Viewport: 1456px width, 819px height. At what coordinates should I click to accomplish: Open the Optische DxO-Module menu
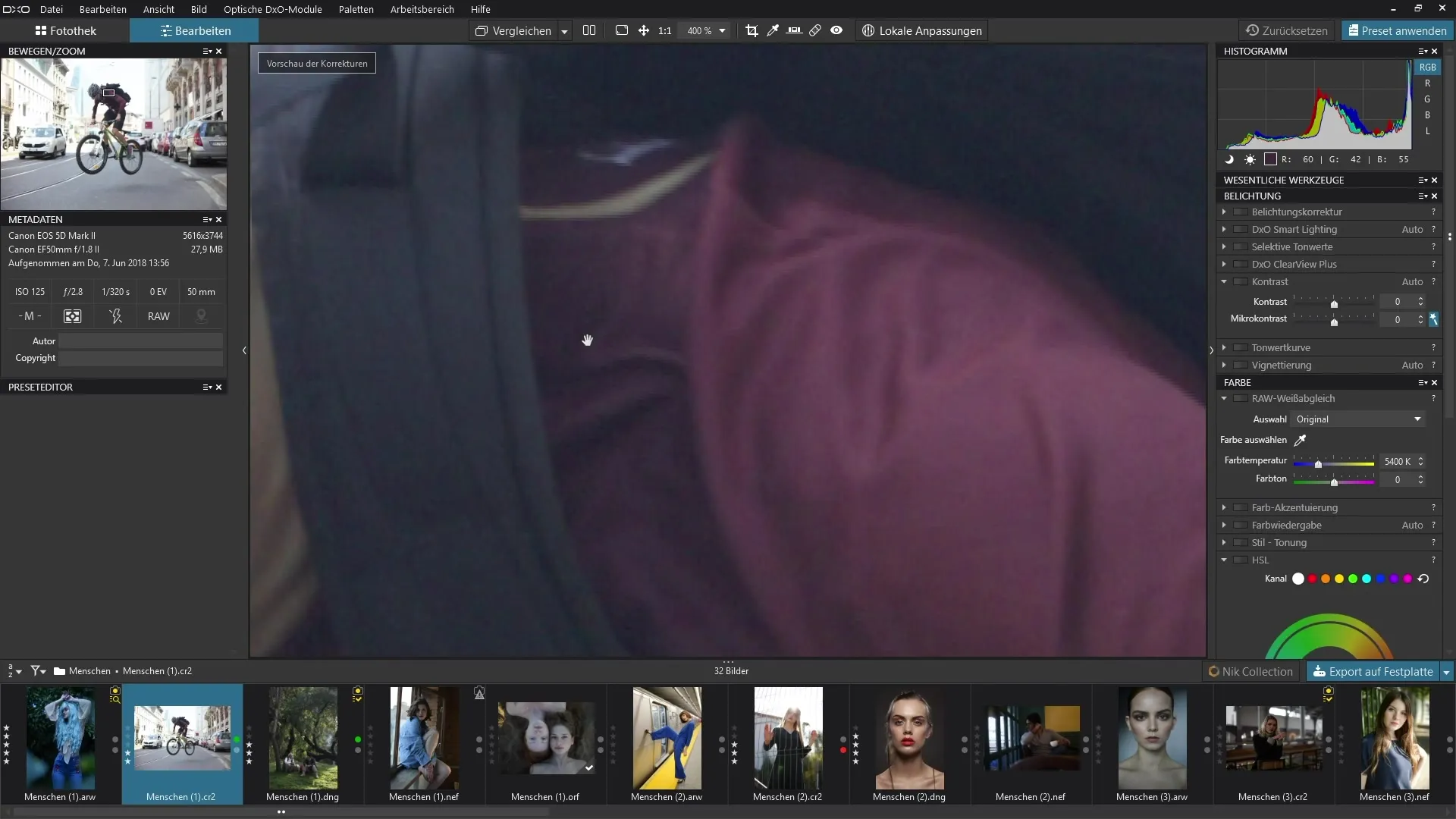(x=272, y=9)
